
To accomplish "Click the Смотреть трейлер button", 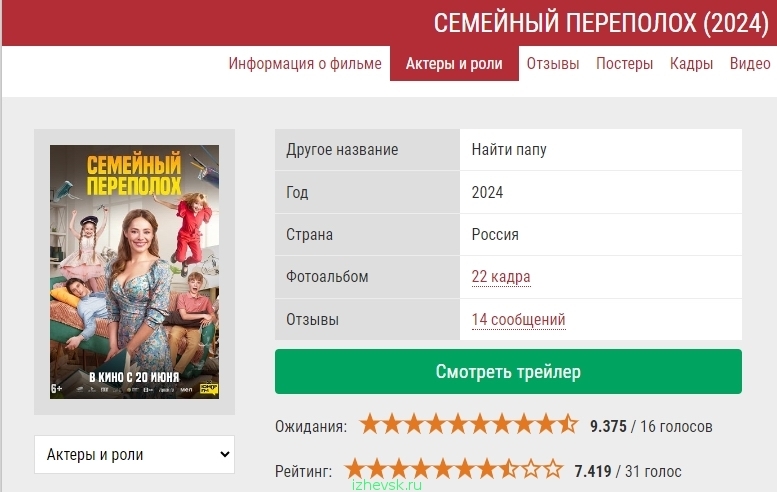I will 508,372.
